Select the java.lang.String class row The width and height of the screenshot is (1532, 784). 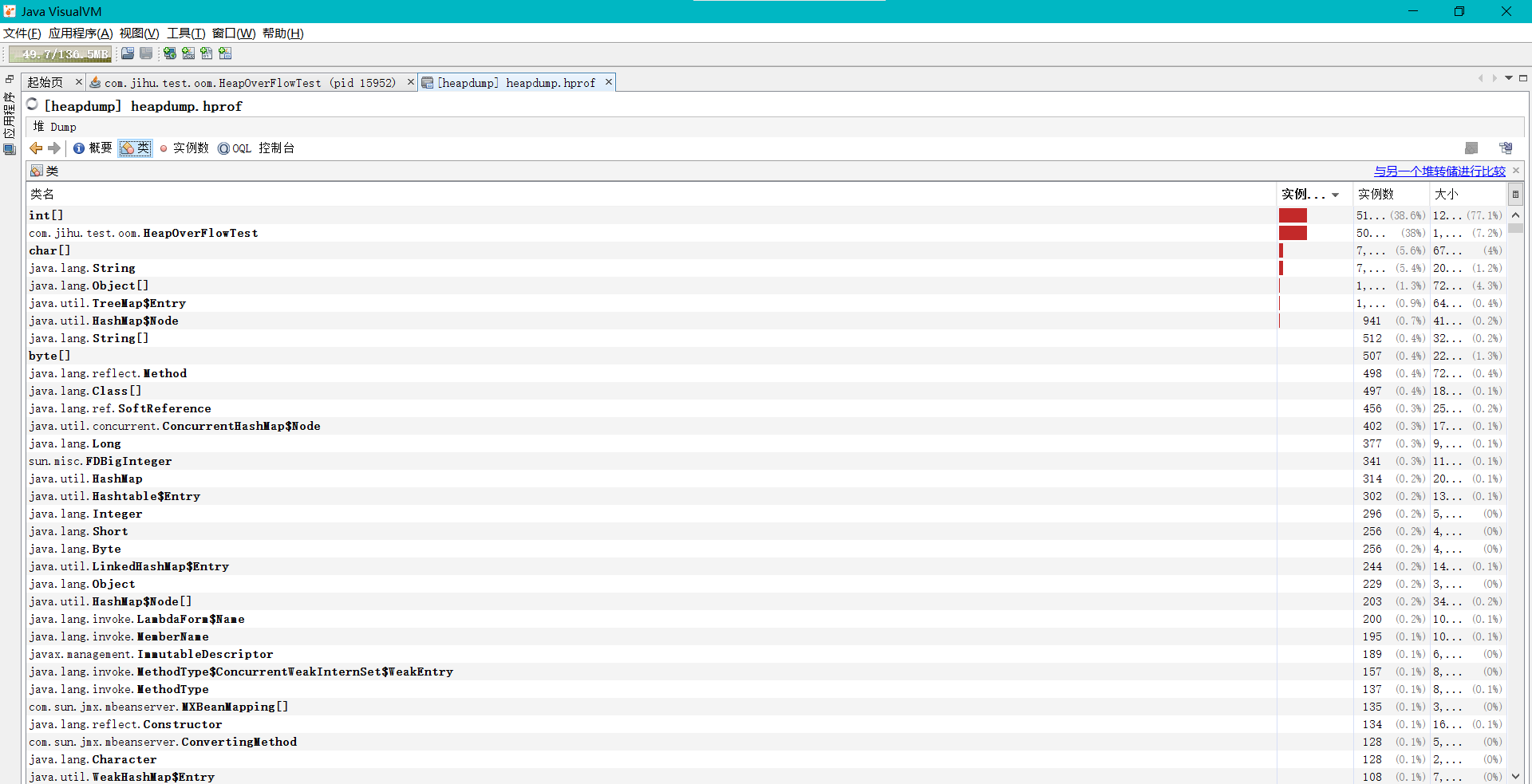click(x=766, y=268)
